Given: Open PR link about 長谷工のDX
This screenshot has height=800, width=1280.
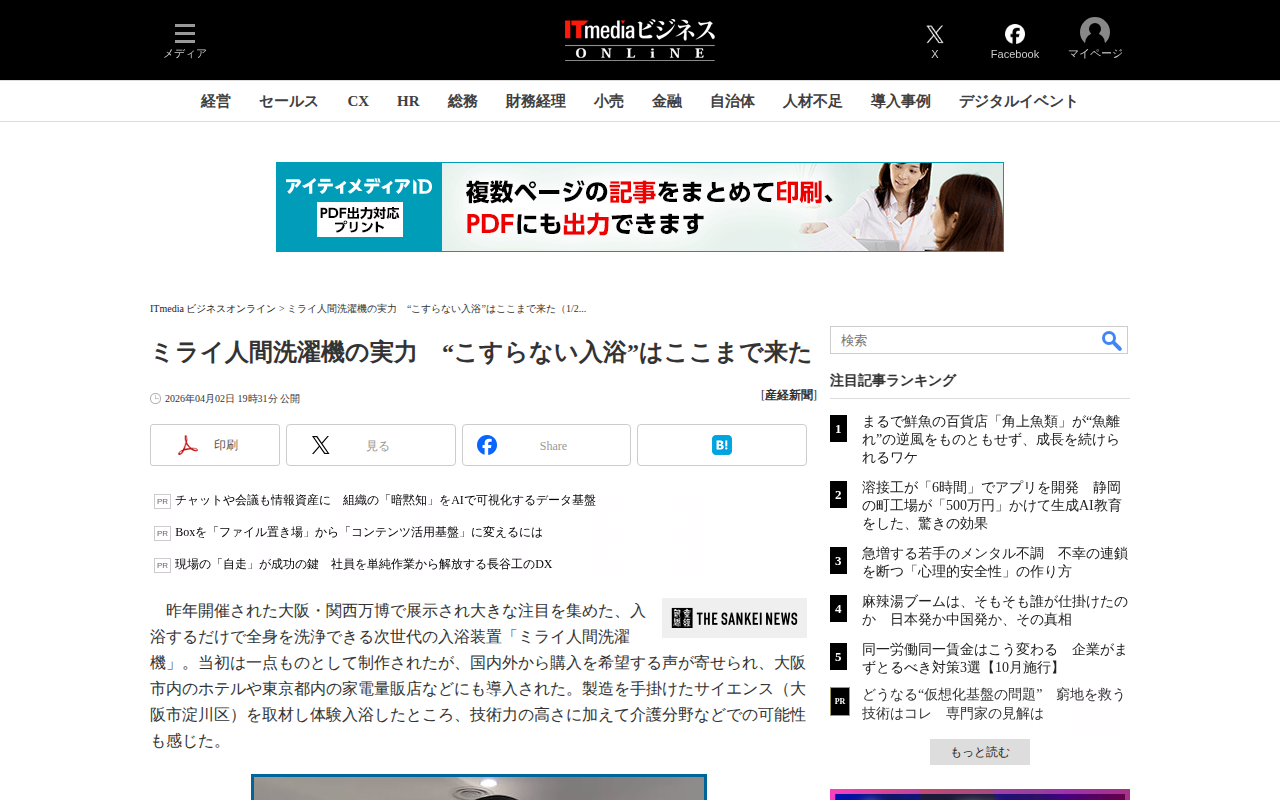Looking at the screenshot, I should click(x=364, y=564).
